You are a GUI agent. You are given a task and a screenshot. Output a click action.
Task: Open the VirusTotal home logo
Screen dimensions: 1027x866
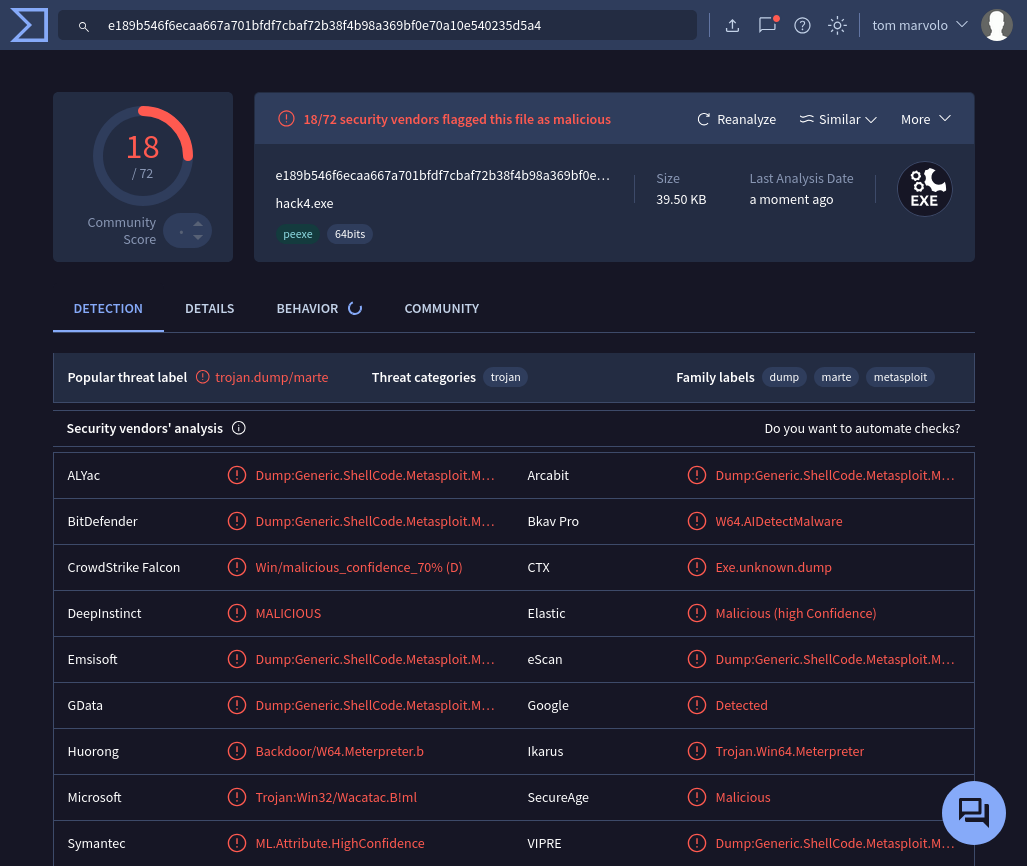coord(29,25)
